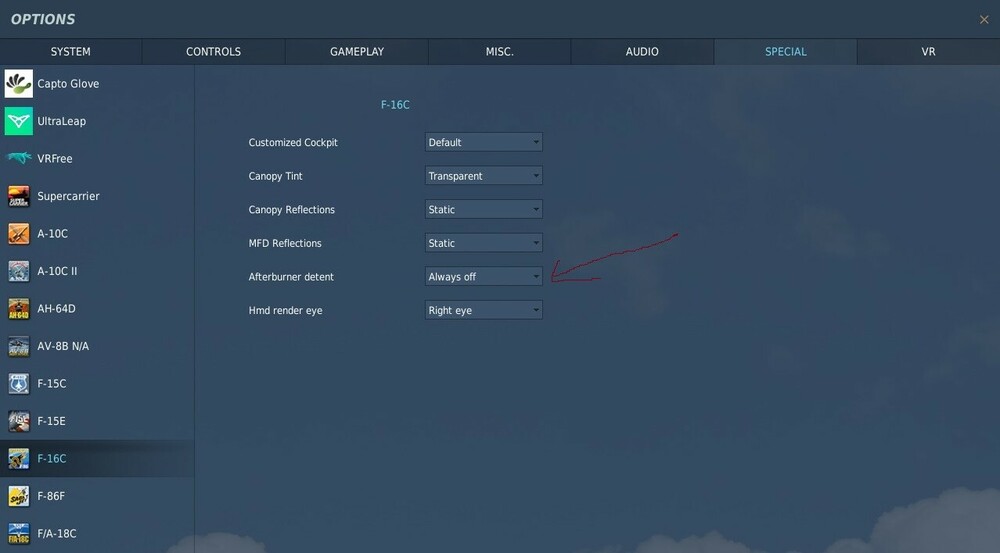The image size is (1000, 553).
Task: Click the UltraLeap green icon
Action: click(x=18, y=121)
